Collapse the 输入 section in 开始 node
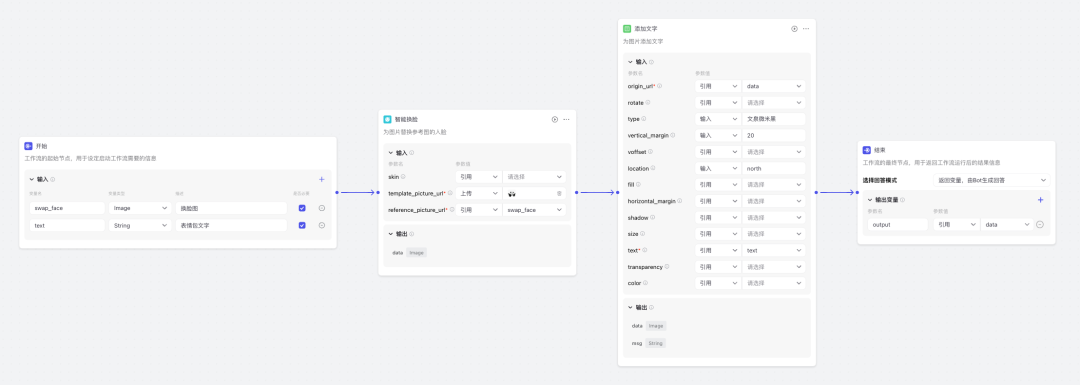This screenshot has width=1080, height=385. tap(32, 179)
